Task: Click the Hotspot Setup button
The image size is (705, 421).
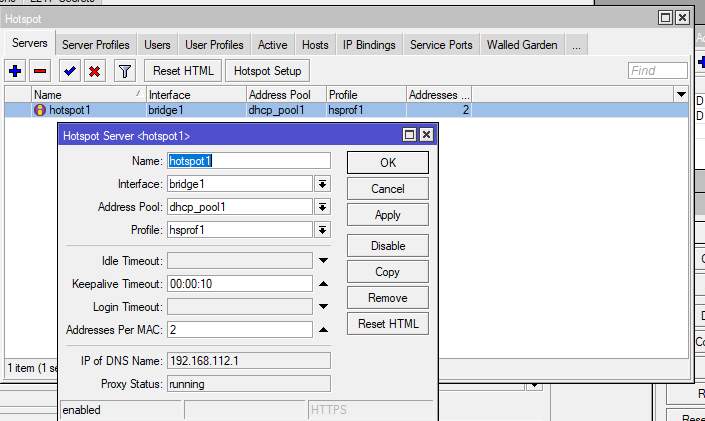Action: click(267, 71)
